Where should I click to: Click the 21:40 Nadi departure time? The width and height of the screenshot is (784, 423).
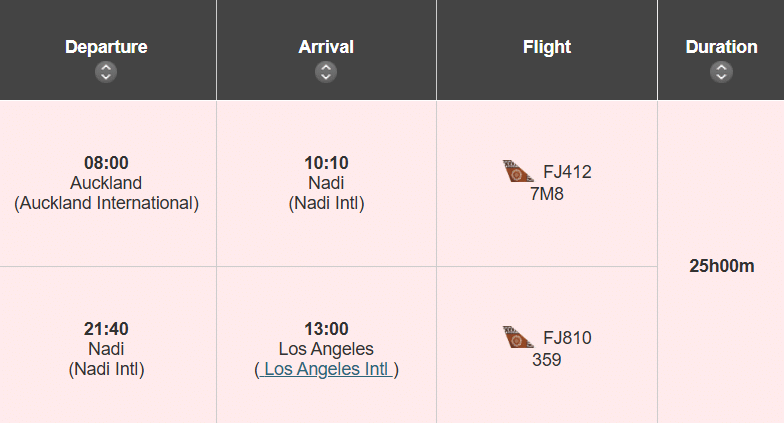(106, 329)
